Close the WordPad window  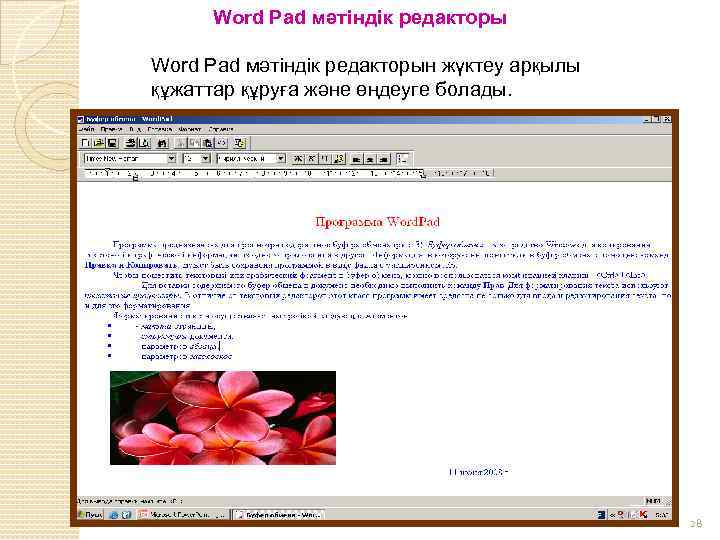(667, 119)
